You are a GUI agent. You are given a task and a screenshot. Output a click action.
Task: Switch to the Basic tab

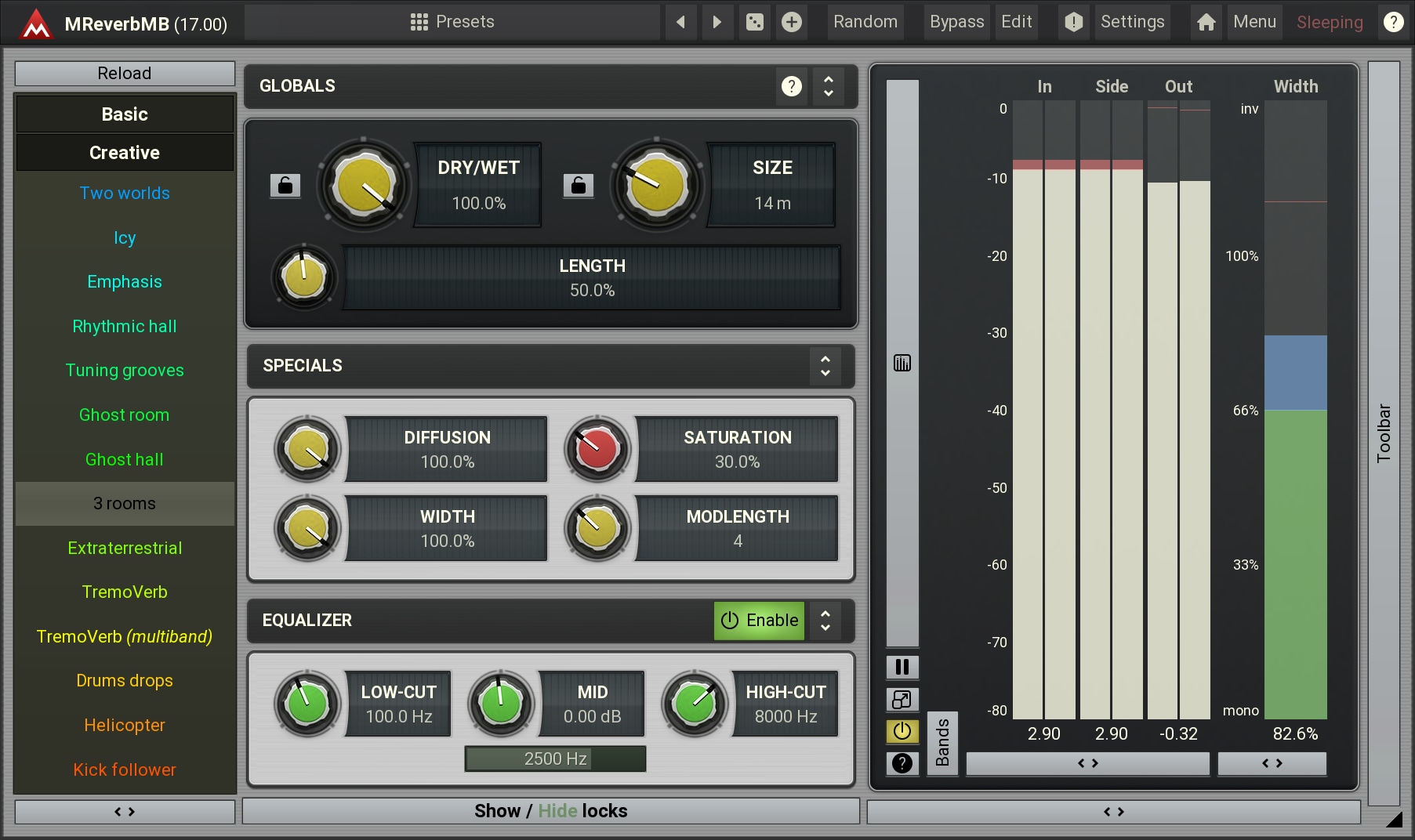(x=125, y=114)
